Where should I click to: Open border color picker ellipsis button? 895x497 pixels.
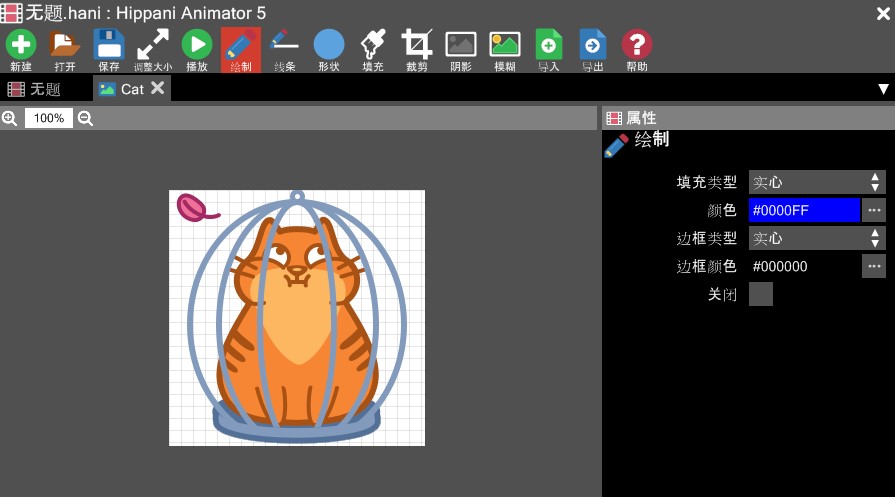pyautogui.click(x=874, y=266)
